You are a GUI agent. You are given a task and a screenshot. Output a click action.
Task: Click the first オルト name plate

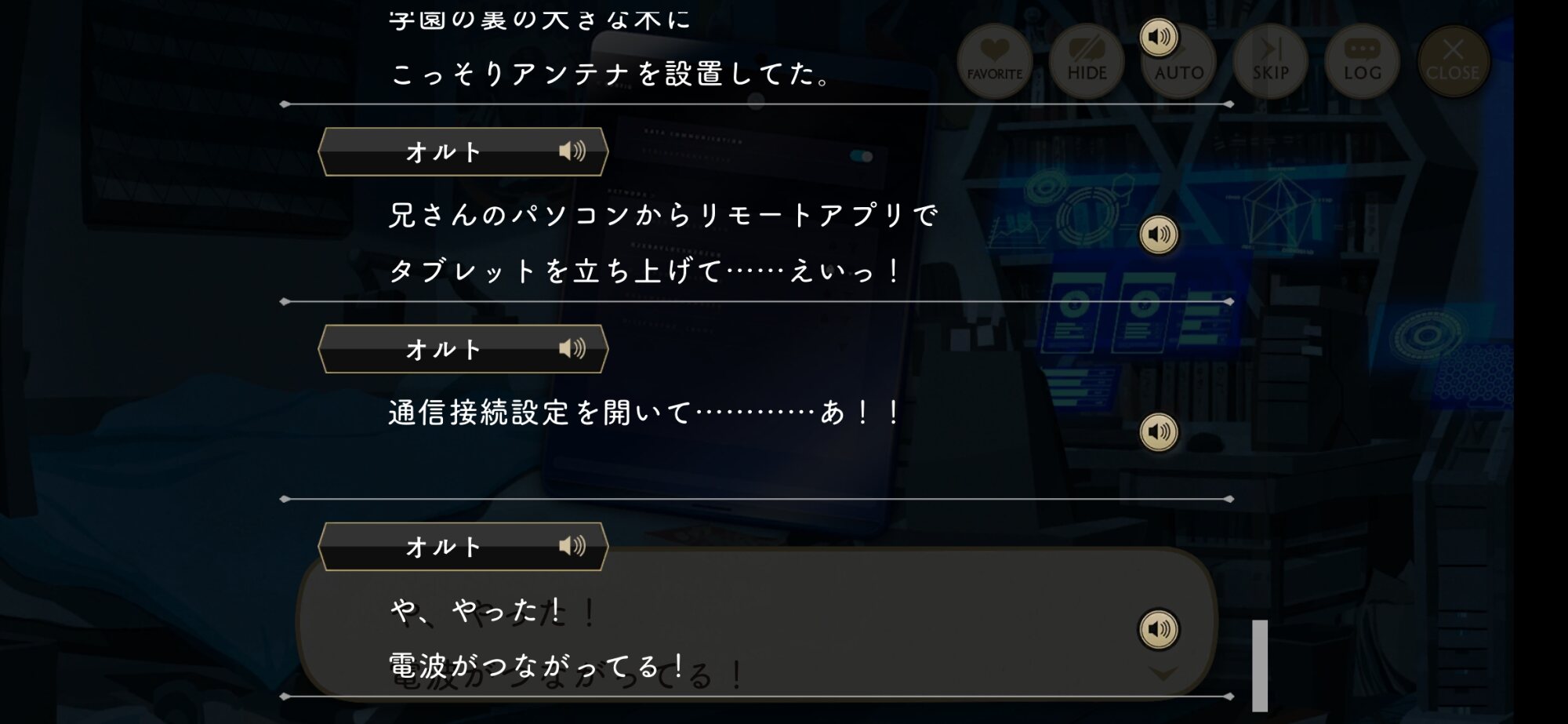[x=463, y=151]
